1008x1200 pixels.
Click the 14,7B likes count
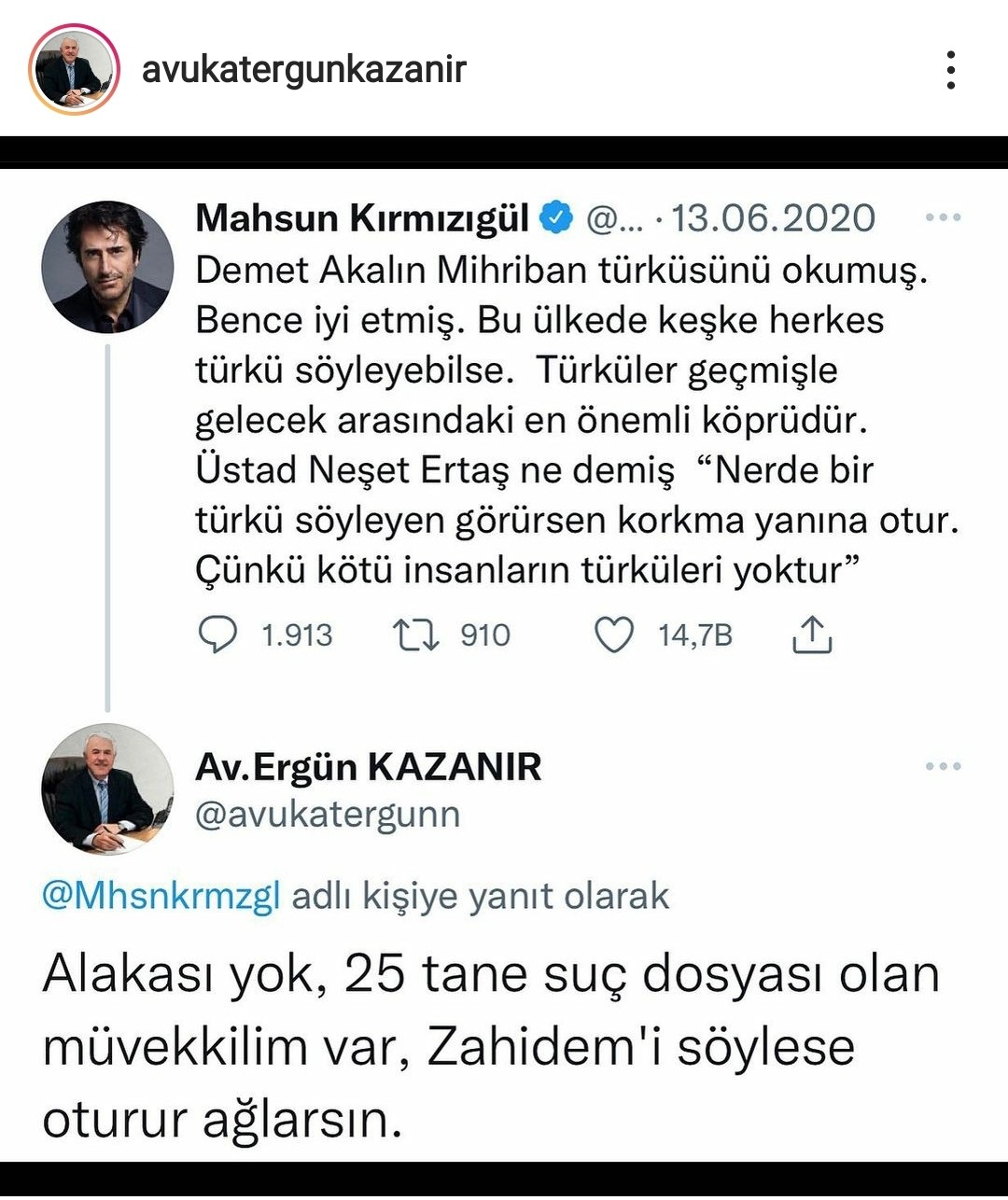pyautogui.click(x=695, y=635)
